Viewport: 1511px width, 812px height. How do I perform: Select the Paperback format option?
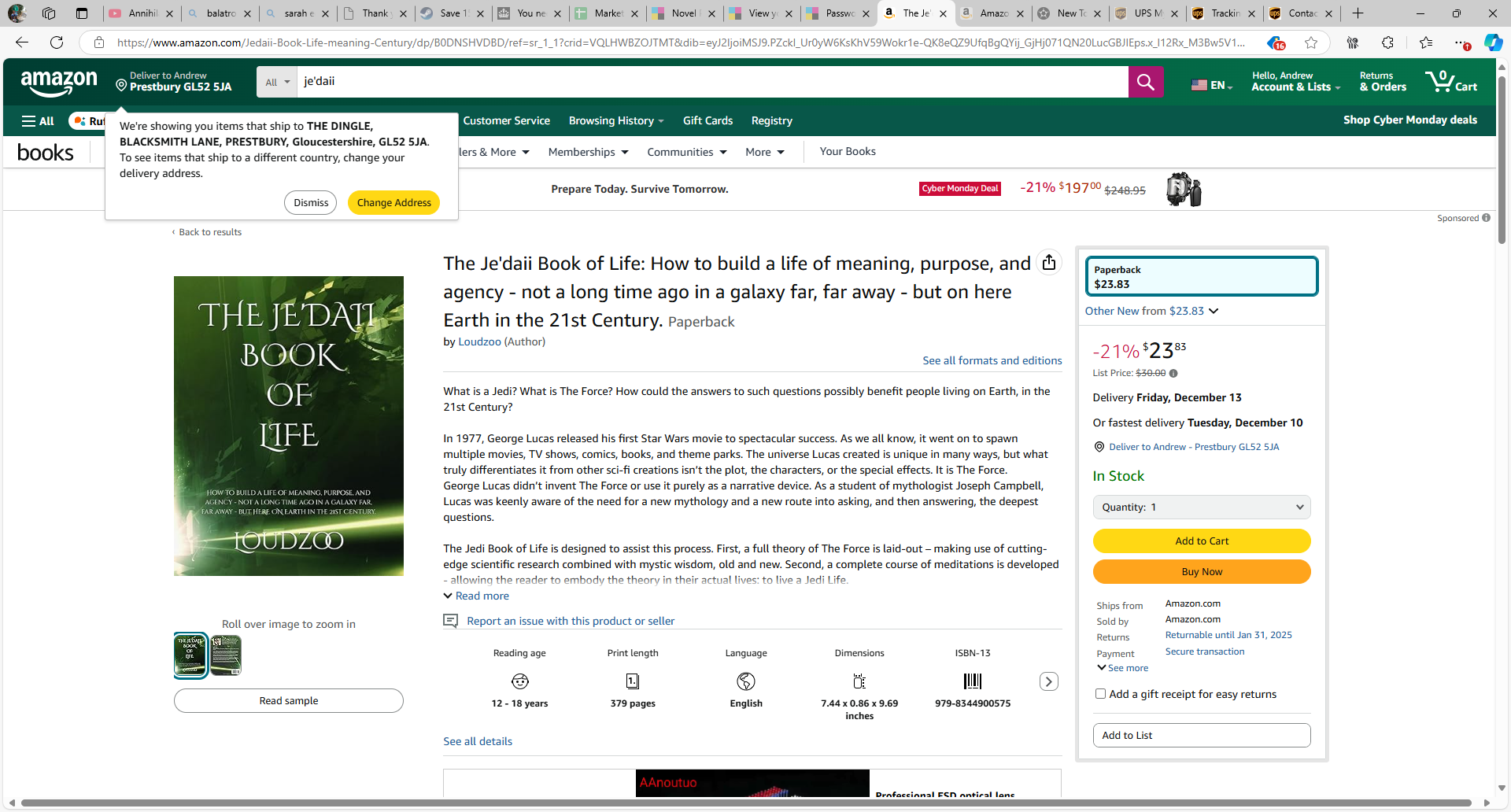pyautogui.click(x=1201, y=277)
